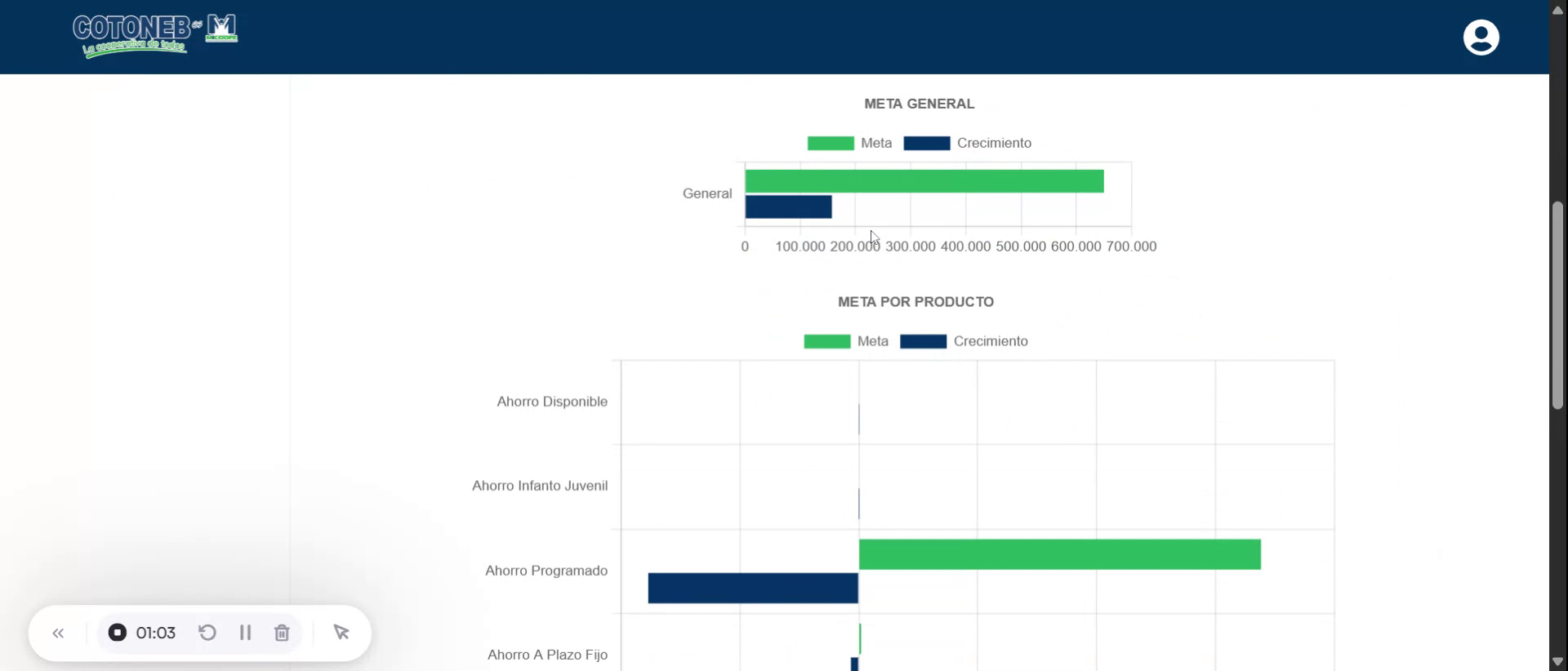Pause the screen recording
This screenshot has height=671, width=1568.
tap(245, 633)
